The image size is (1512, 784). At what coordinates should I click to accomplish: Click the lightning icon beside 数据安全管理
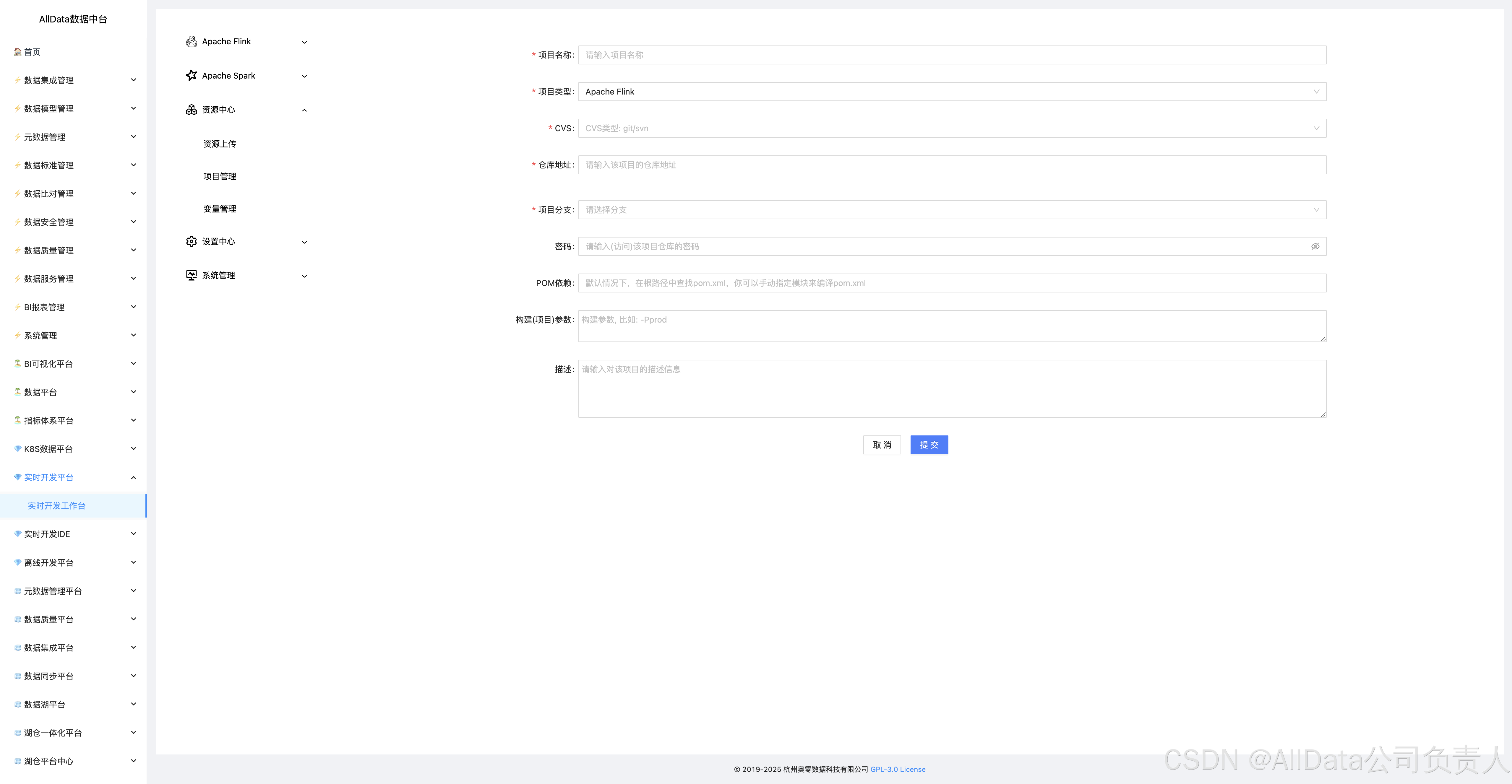(x=18, y=222)
